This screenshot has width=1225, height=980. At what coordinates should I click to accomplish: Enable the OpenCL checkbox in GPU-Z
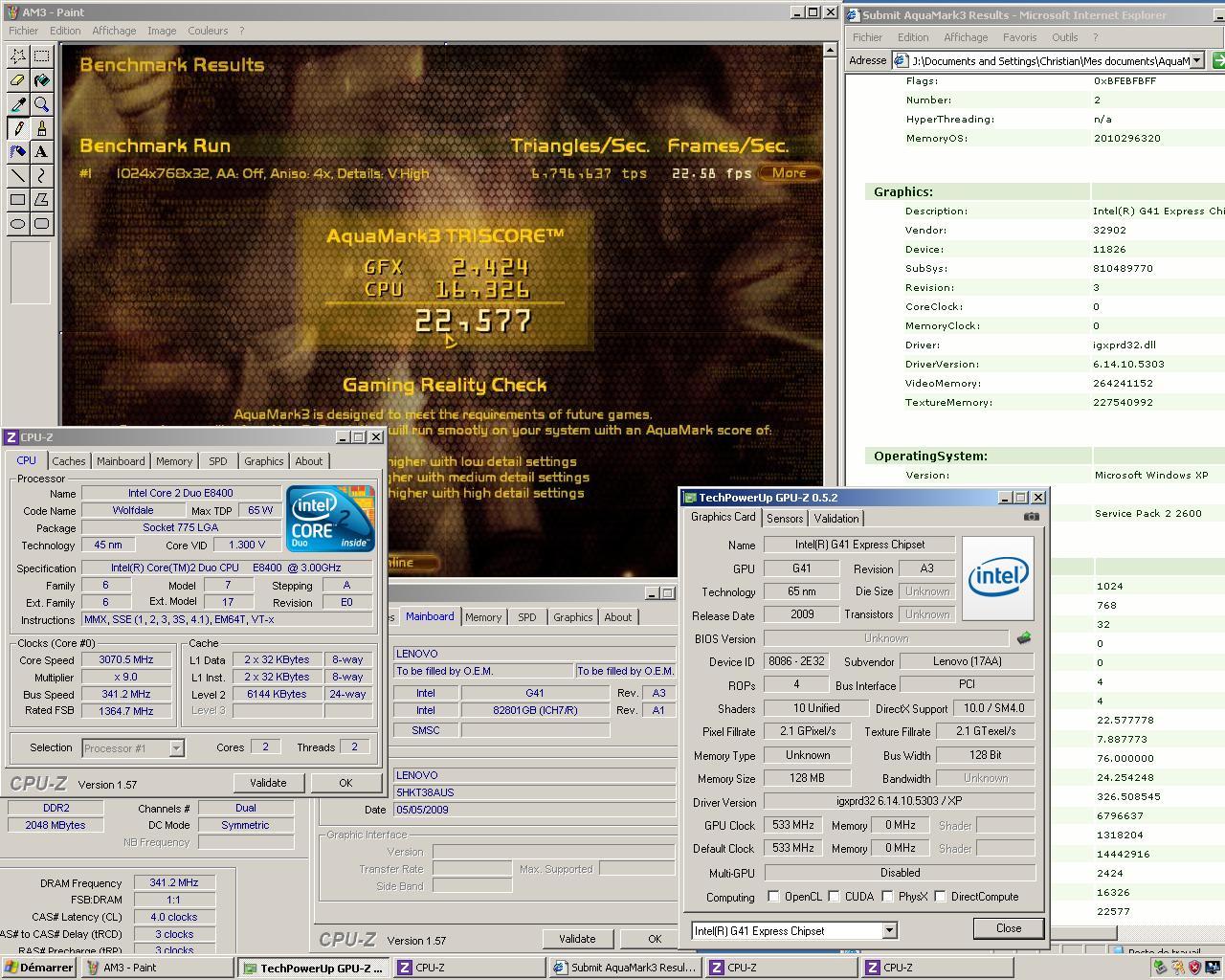pos(773,897)
